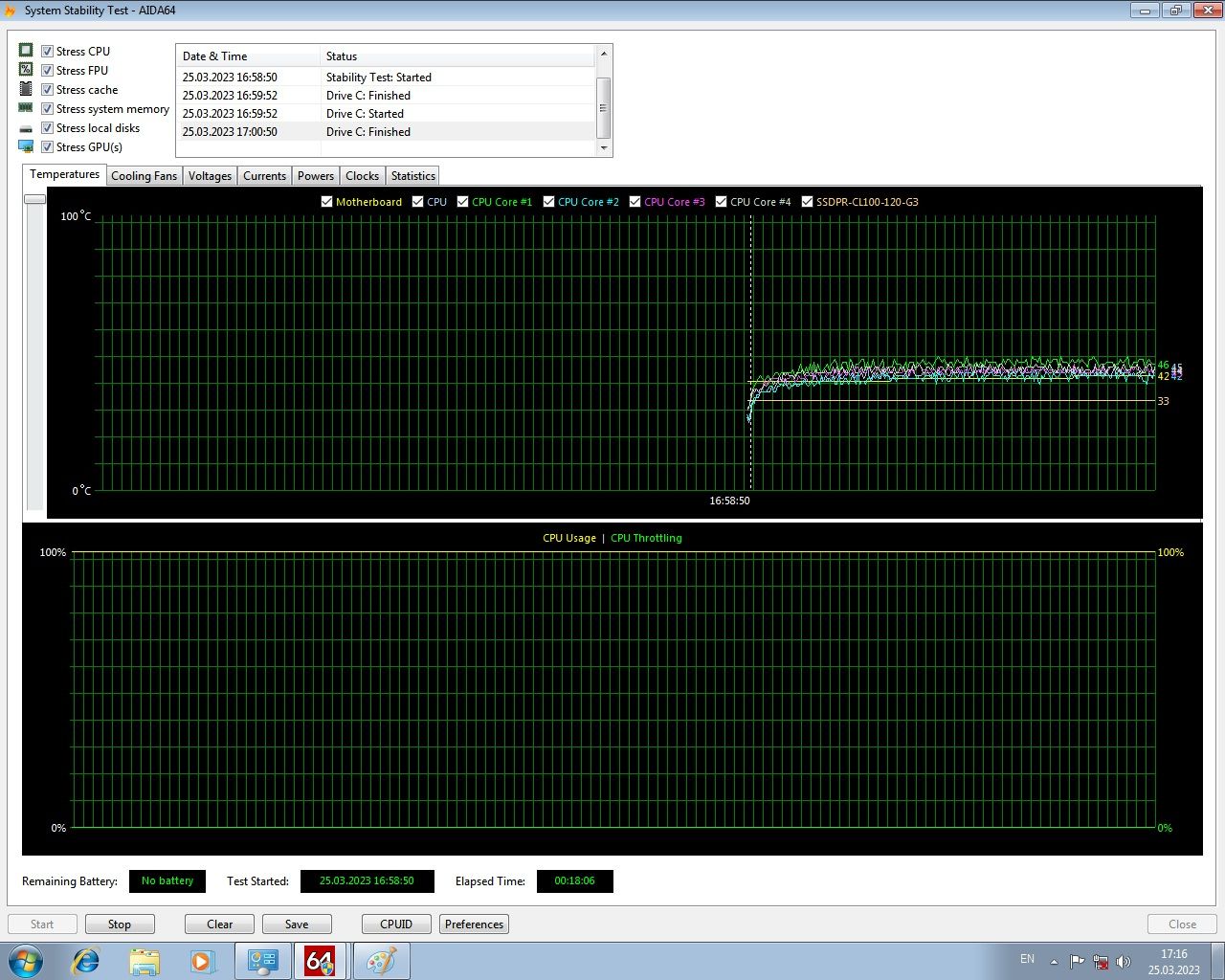Toggle SSDPR-CL100-120-G3 graph legend checkbox
The image size is (1225, 980).
pyautogui.click(x=807, y=202)
